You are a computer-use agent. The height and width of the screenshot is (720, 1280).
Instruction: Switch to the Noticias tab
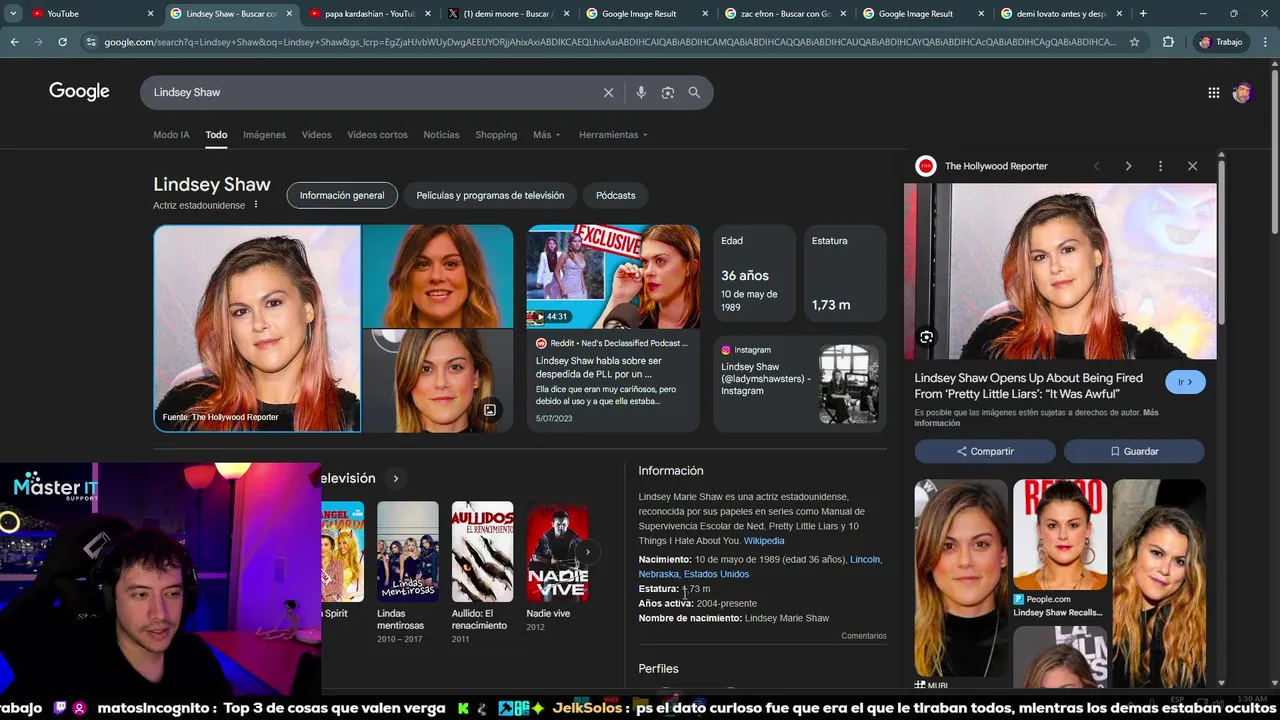[441, 135]
